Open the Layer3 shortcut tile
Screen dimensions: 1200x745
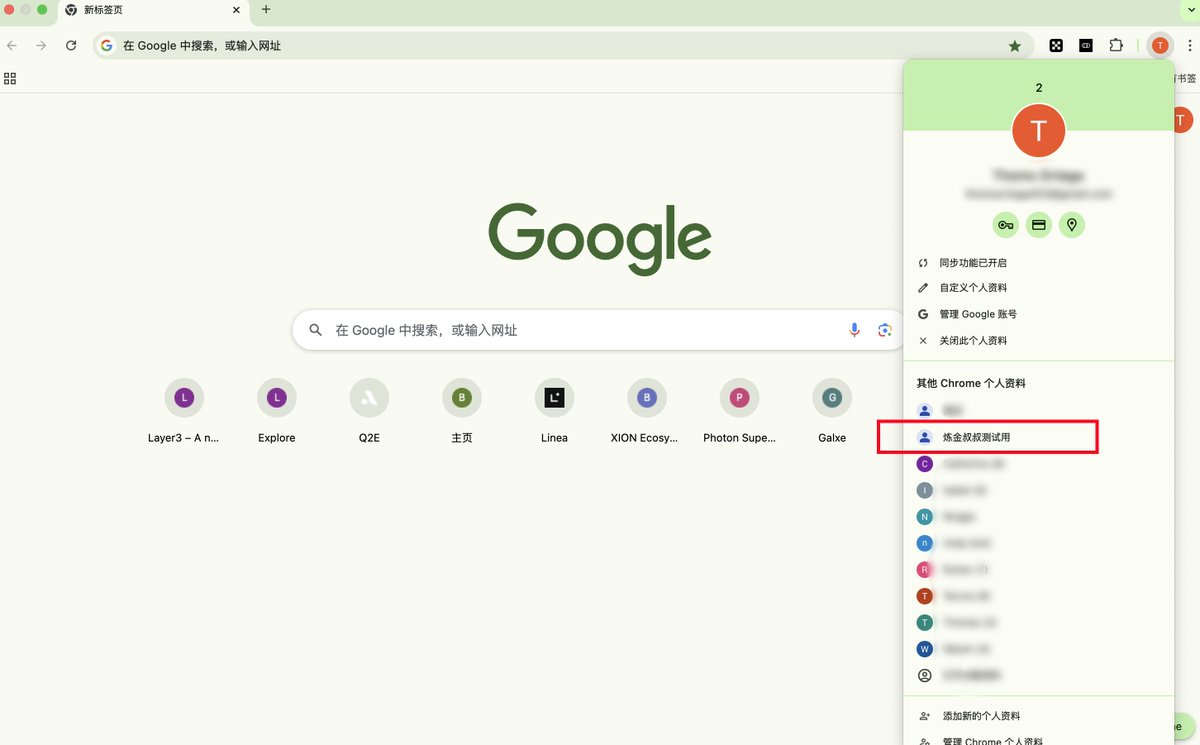[x=184, y=410]
